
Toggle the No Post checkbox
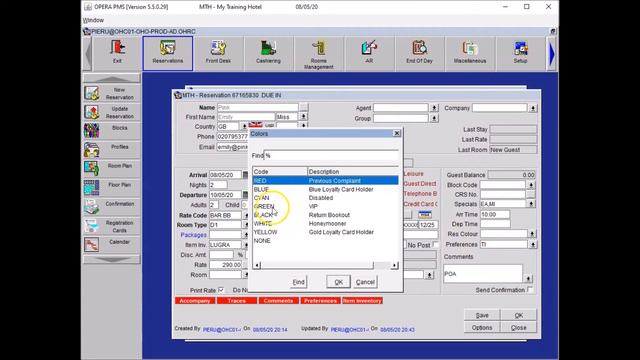pyautogui.click(x=435, y=244)
